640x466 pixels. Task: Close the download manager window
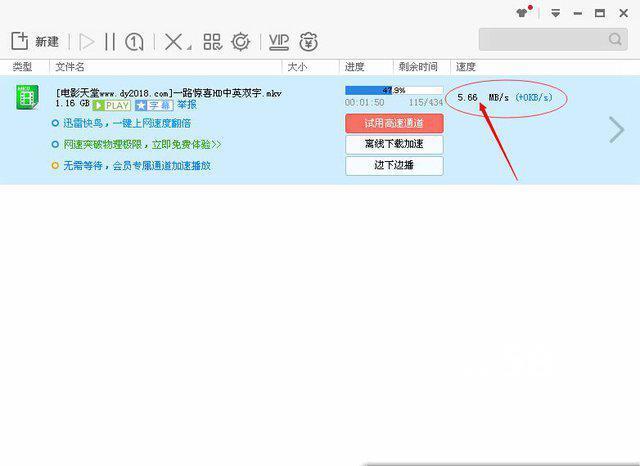pyautogui.click(x=623, y=13)
